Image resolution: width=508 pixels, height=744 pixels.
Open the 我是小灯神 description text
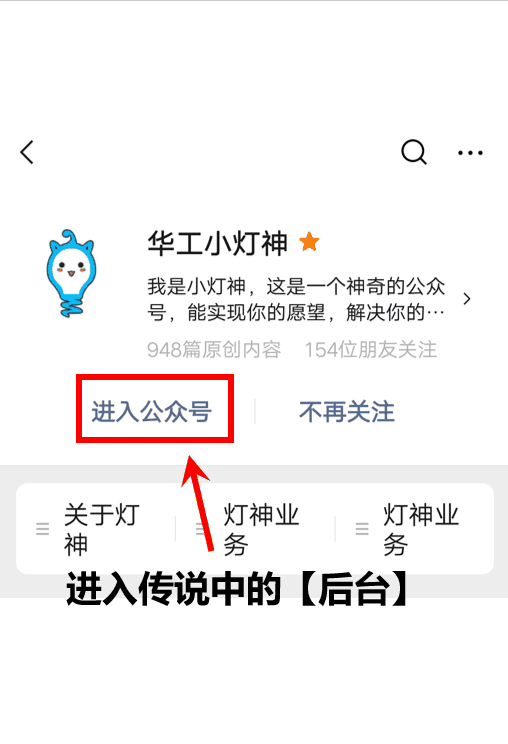296,299
